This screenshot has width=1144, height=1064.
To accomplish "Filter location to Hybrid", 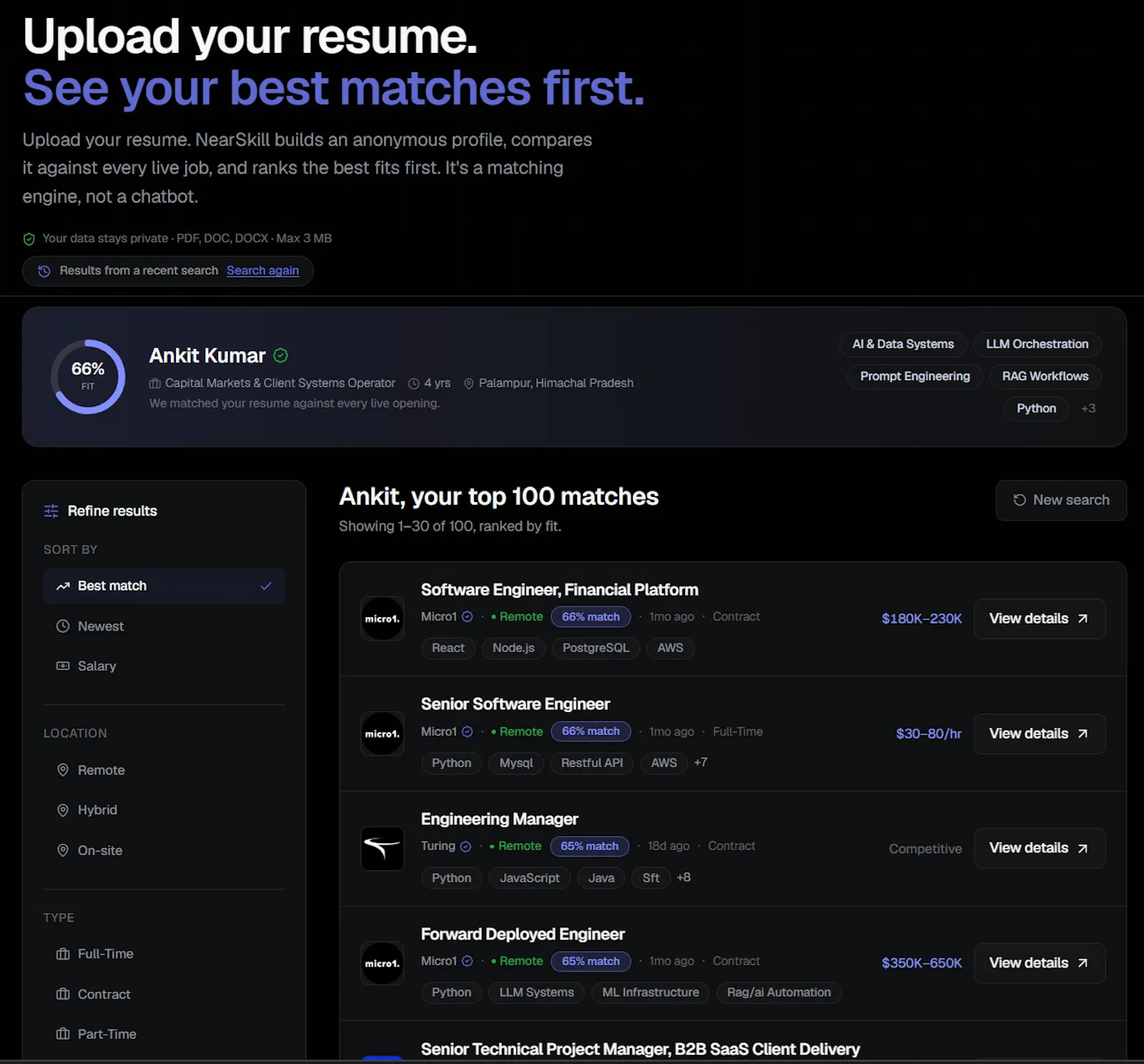I will (x=164, y=810).
